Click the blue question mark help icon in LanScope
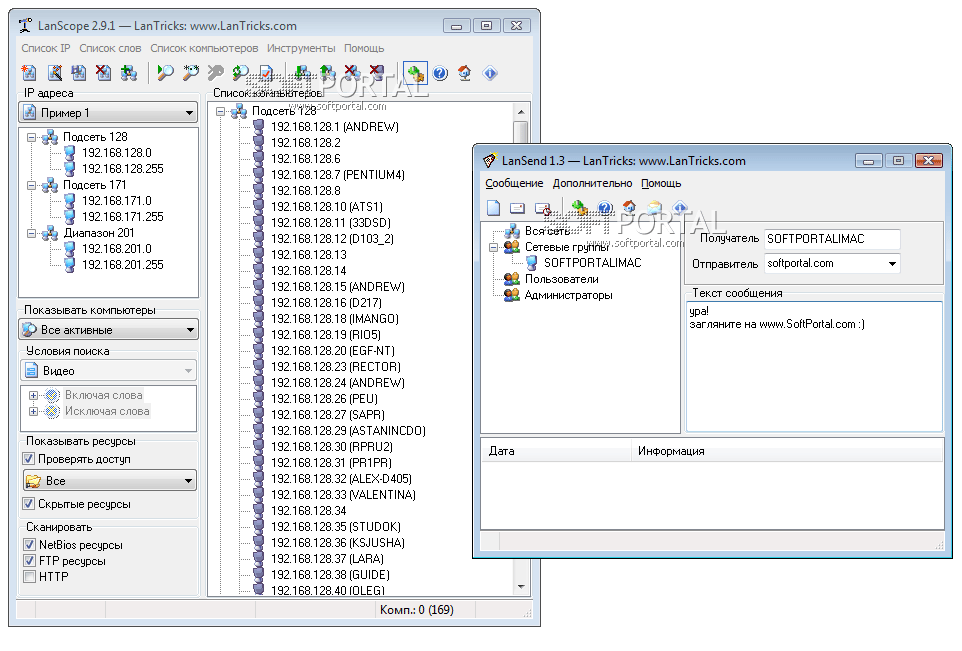The height and width of the screenshot is (651, 962). coord(440,73)
